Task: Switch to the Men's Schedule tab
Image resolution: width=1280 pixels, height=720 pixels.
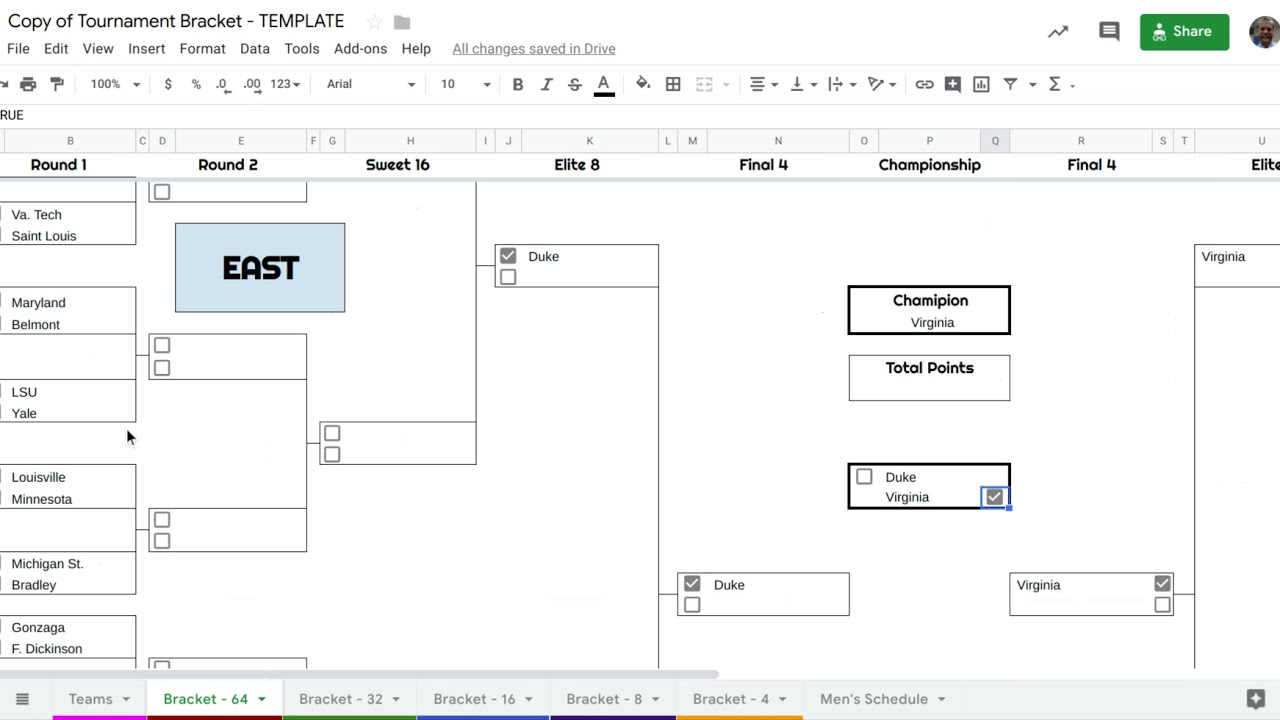Action: 874,699
